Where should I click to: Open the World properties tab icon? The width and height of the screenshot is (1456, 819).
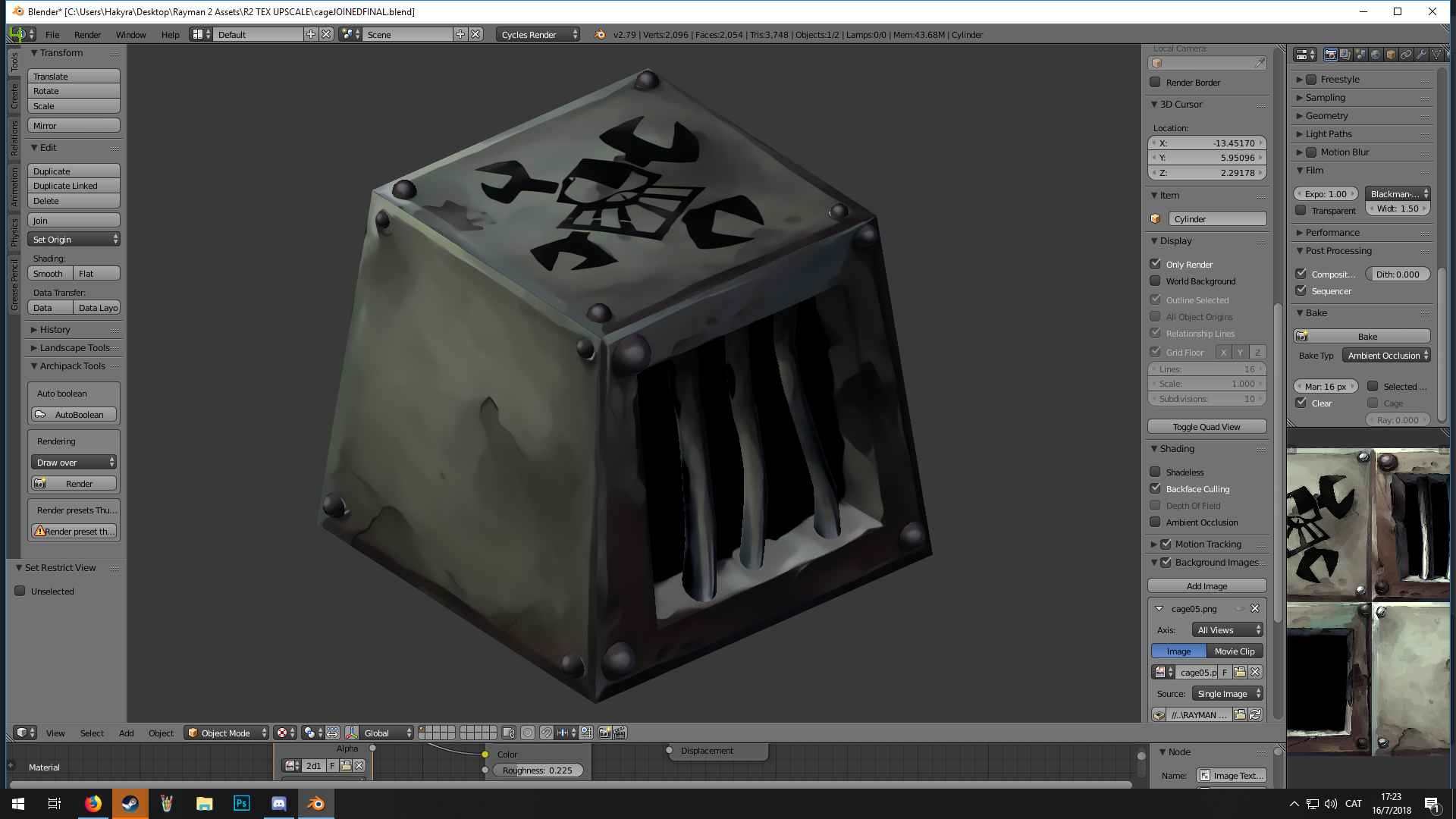click(x=1376, y=55)
